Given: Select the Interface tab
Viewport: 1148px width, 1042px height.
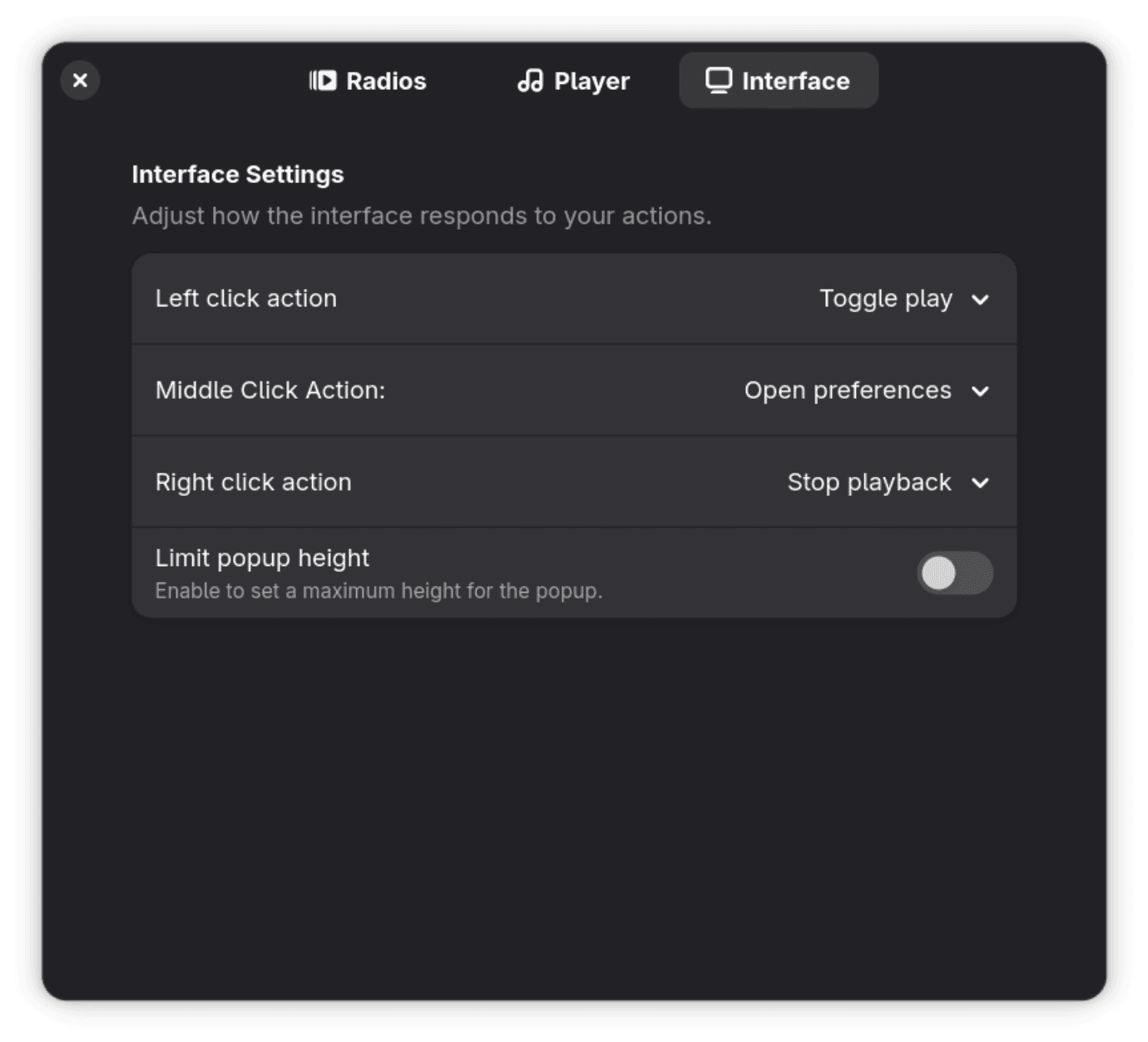Looking at the screenshot, I should coord(779,81).
